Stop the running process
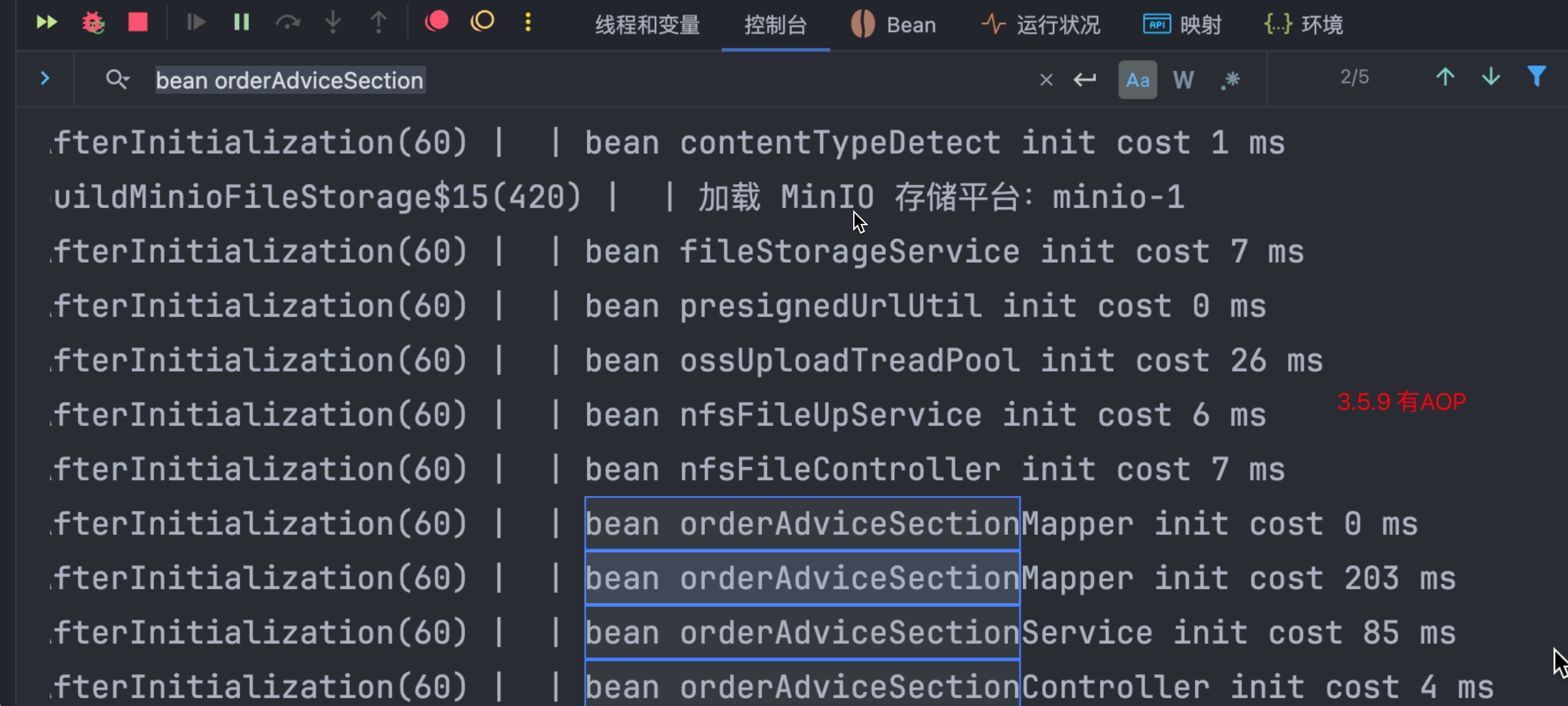This screenshot has height=706, width=1568. [138, 23]
